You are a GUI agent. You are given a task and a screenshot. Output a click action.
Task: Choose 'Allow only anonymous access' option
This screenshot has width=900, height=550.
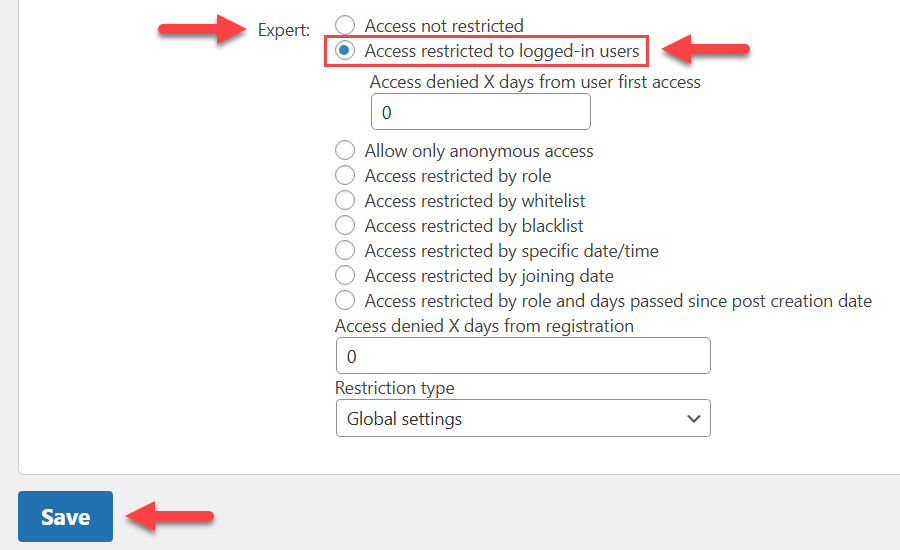[345, 150]
